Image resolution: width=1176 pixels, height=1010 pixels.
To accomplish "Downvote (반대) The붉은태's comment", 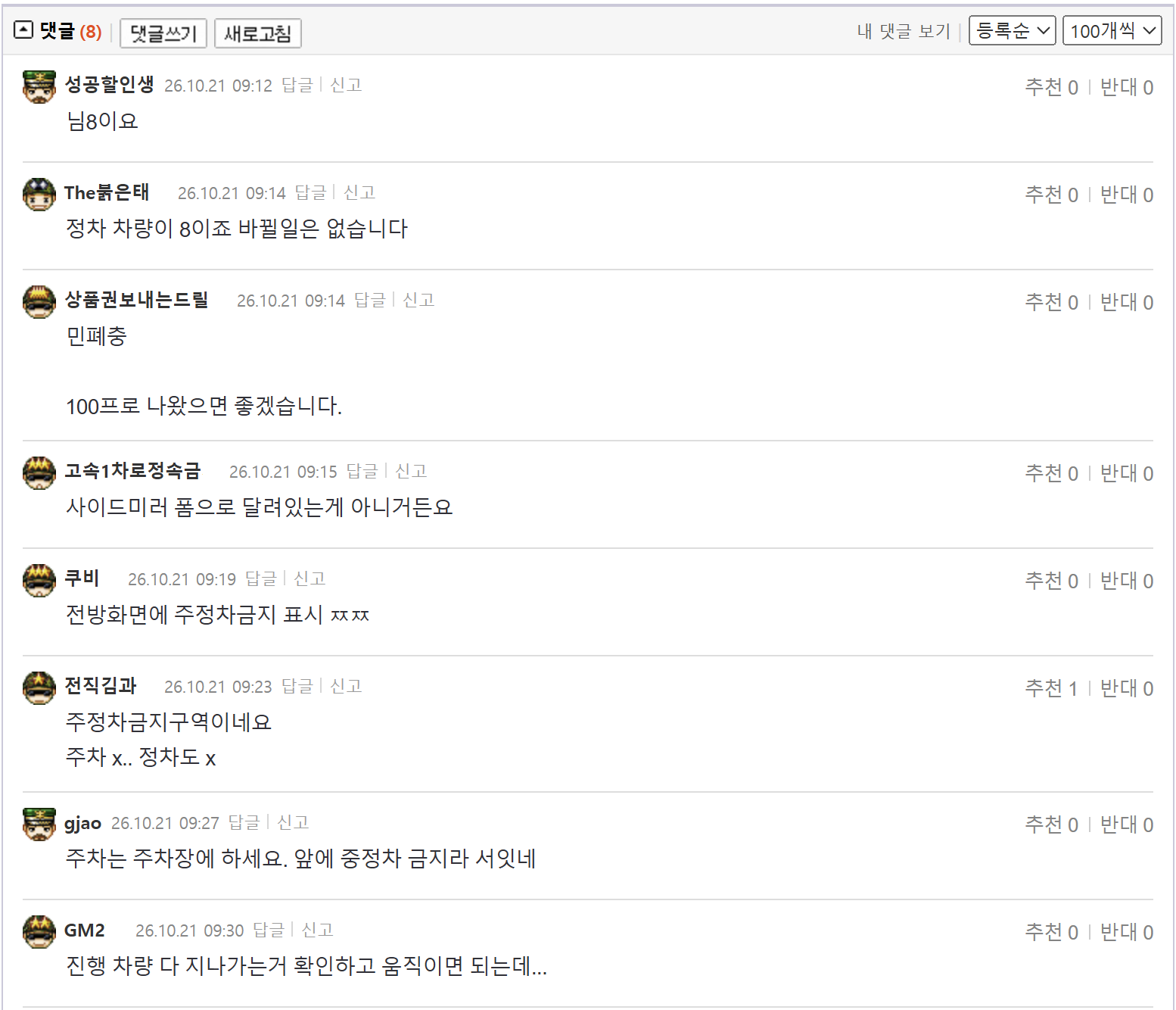I will pyautogui.click(x=1127, y=195).
